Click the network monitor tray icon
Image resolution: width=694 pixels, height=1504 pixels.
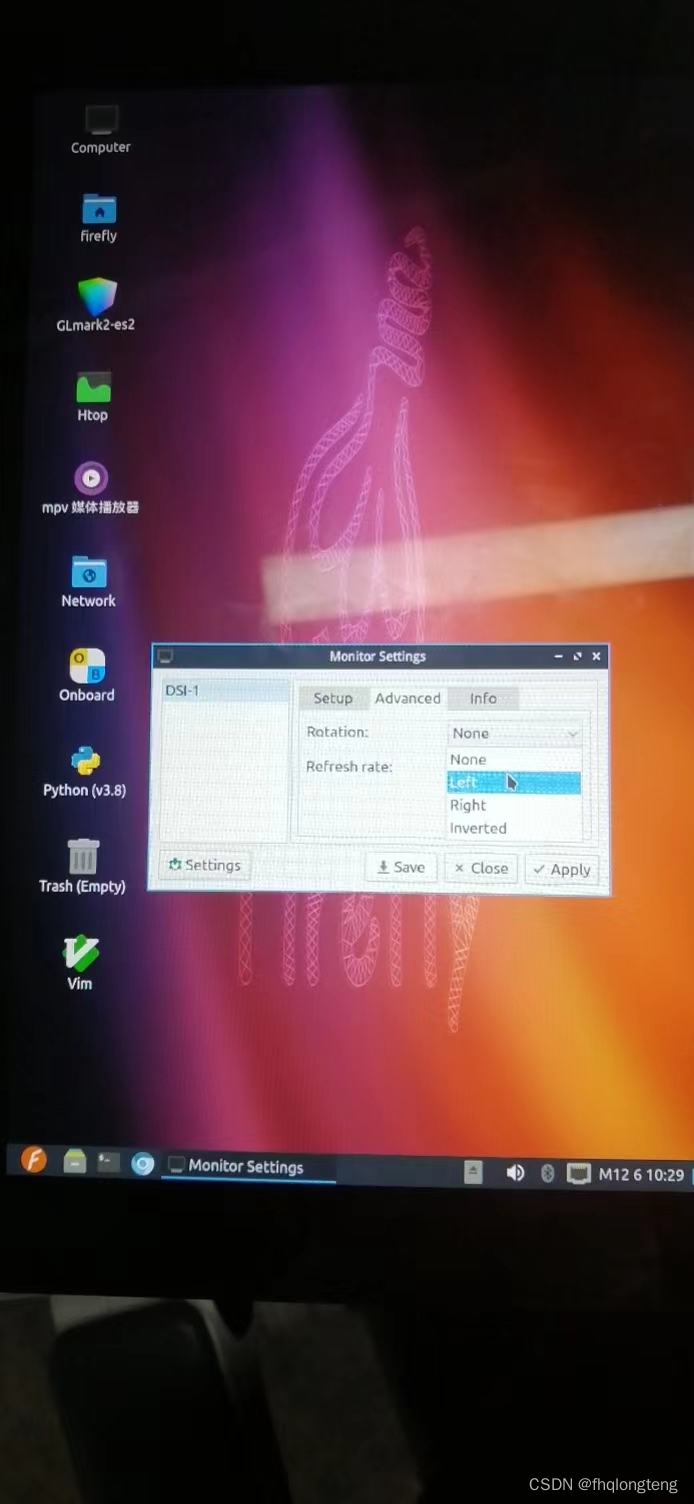pos(578,1174)
